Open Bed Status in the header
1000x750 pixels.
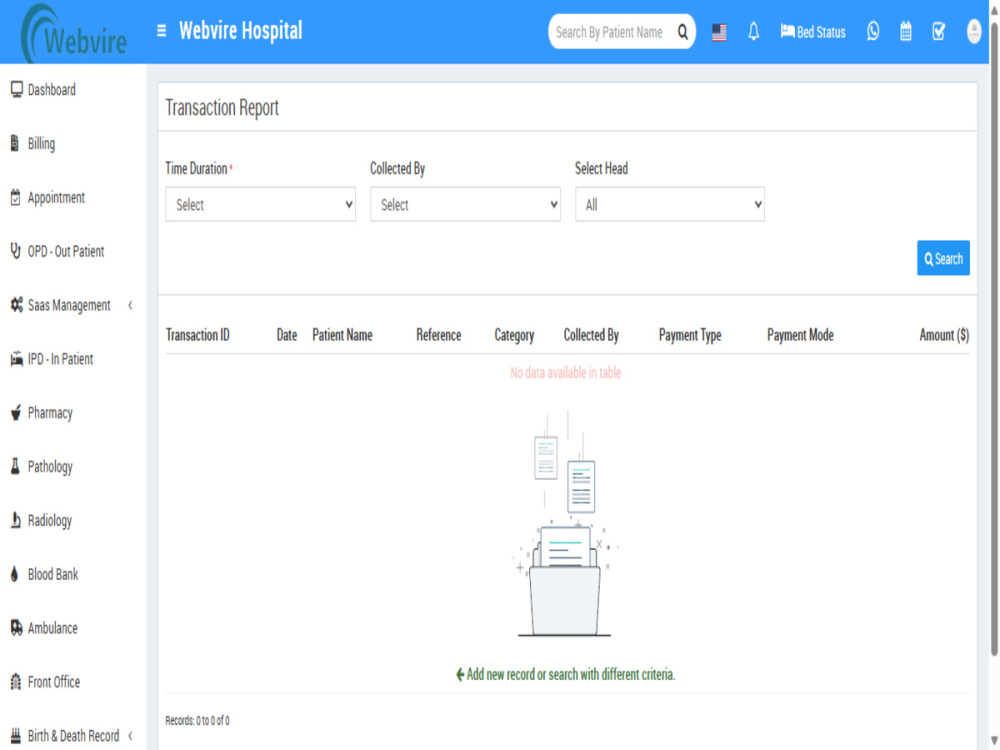coord(812,31)
